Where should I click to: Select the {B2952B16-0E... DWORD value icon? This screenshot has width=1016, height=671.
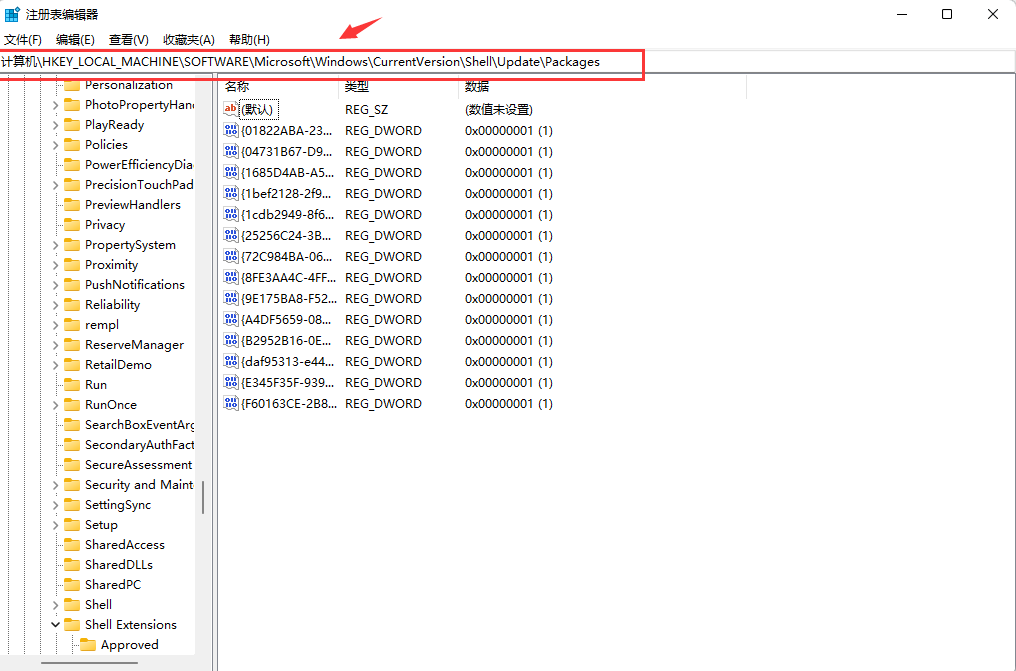[x=231, y=340]
